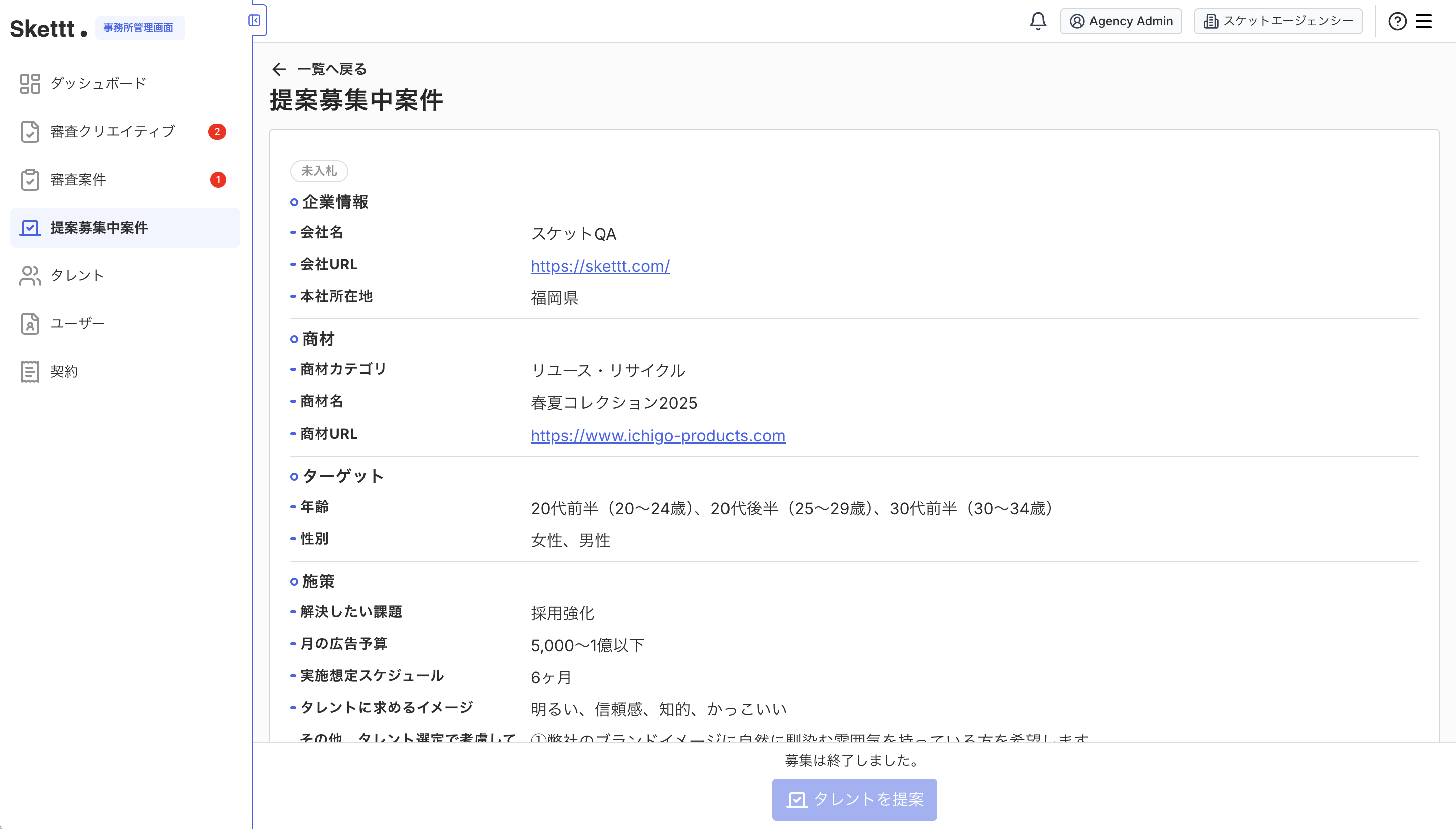
Task: Open the hamburger menu icon
Action: pos(1423,21)
